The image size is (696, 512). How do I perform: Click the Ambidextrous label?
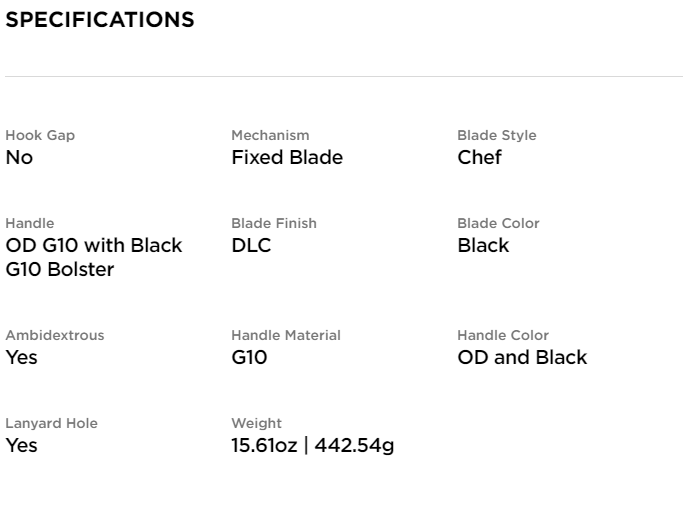(55, 335)
